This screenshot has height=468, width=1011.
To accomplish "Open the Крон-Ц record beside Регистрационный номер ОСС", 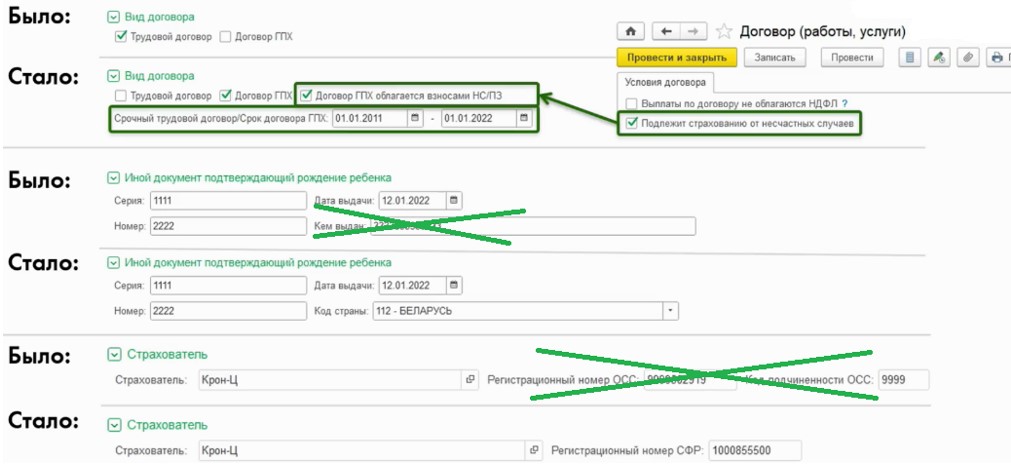I will pos(470,380).
